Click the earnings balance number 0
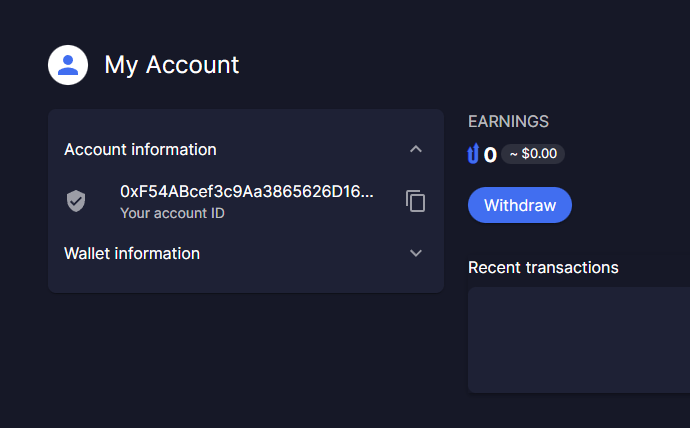This screenshot has width=690, height=428. (x=490, y=155)
